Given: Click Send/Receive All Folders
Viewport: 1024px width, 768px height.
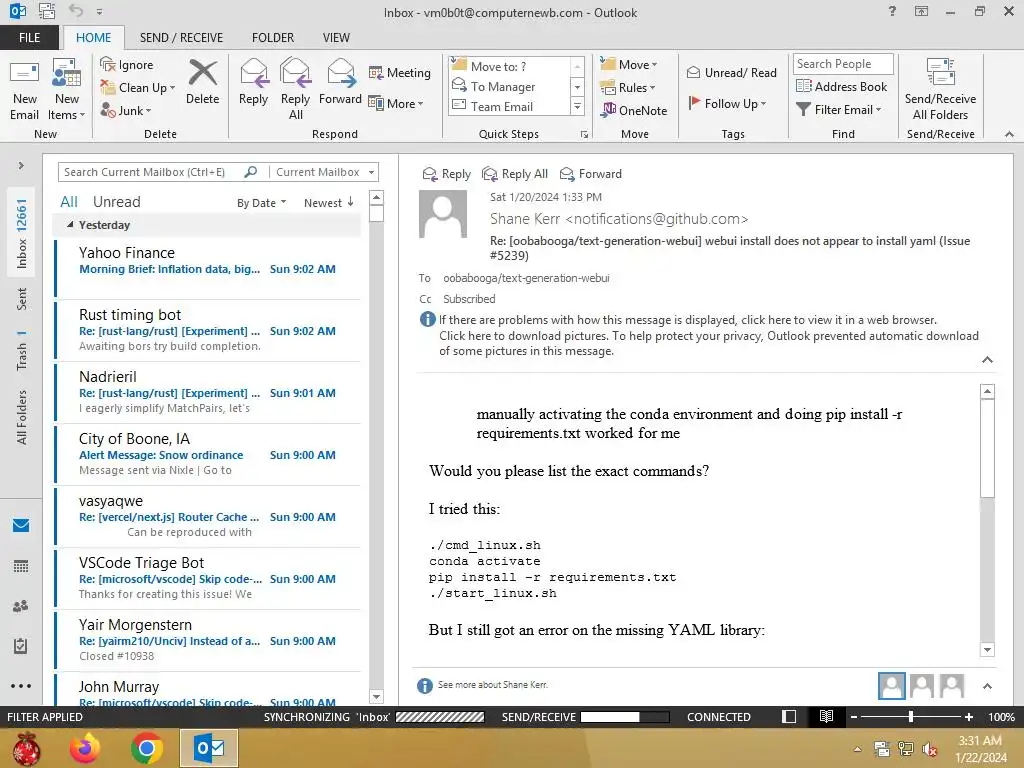Looking at the screenshot, I should (x=940, y=89).
